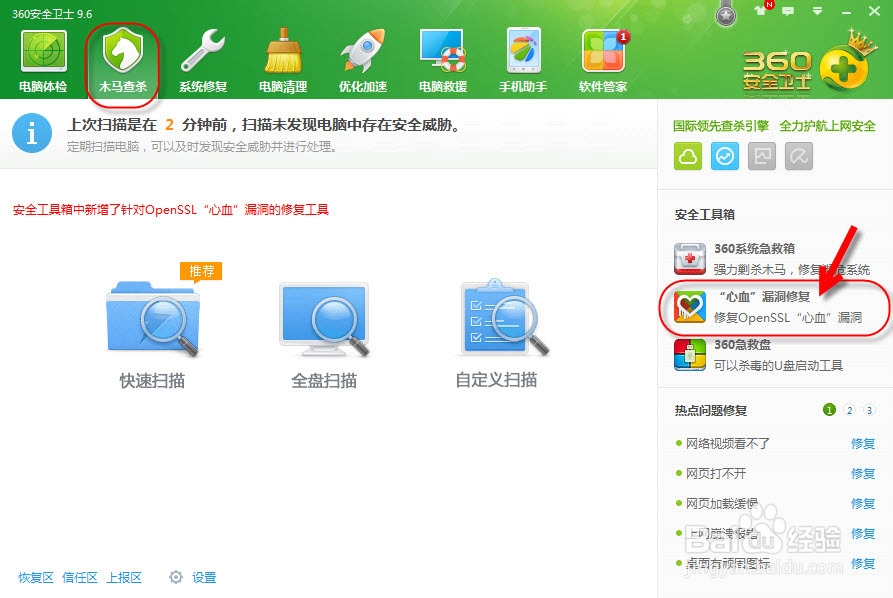Start 全盘扫描 full disk scan
This screenshot has width=893, height=598.
(x=324, y=333)
